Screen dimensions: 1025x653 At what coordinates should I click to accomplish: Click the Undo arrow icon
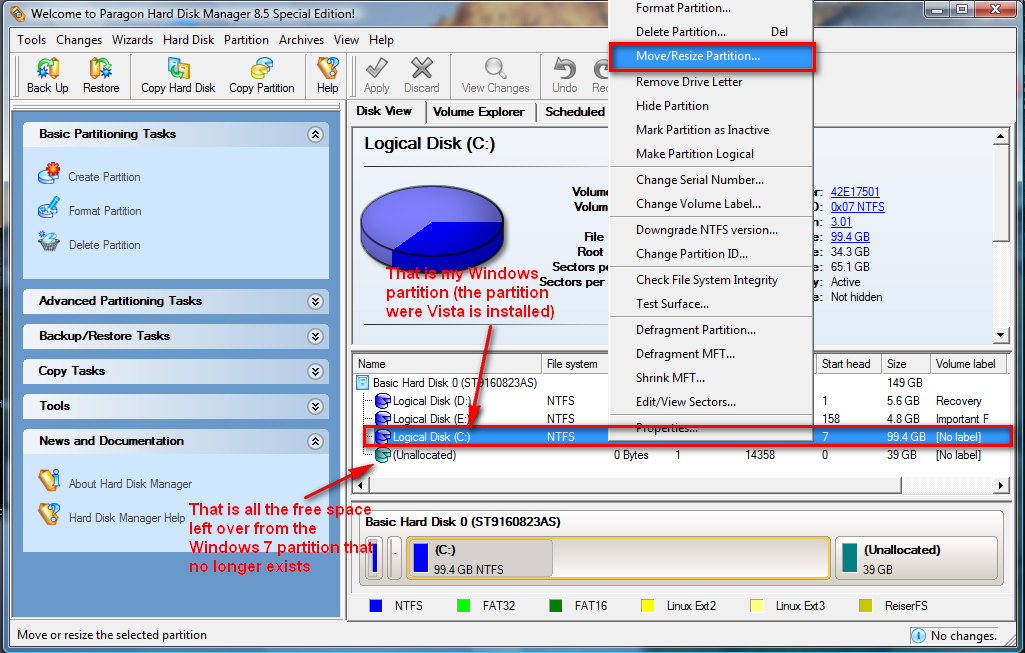(x=564, y=68)
